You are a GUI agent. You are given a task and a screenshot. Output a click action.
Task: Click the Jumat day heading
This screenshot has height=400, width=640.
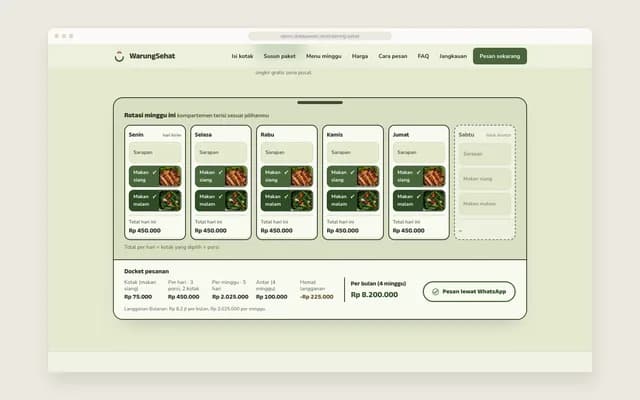[401, 134]
